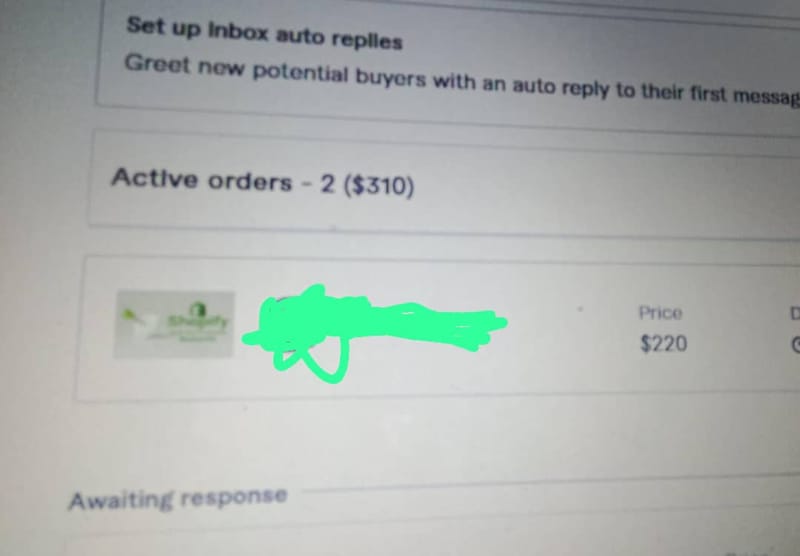Open the Shopify gig thumbnail image
The width and height of the screenshot is (800, 556).
[174, 324]
